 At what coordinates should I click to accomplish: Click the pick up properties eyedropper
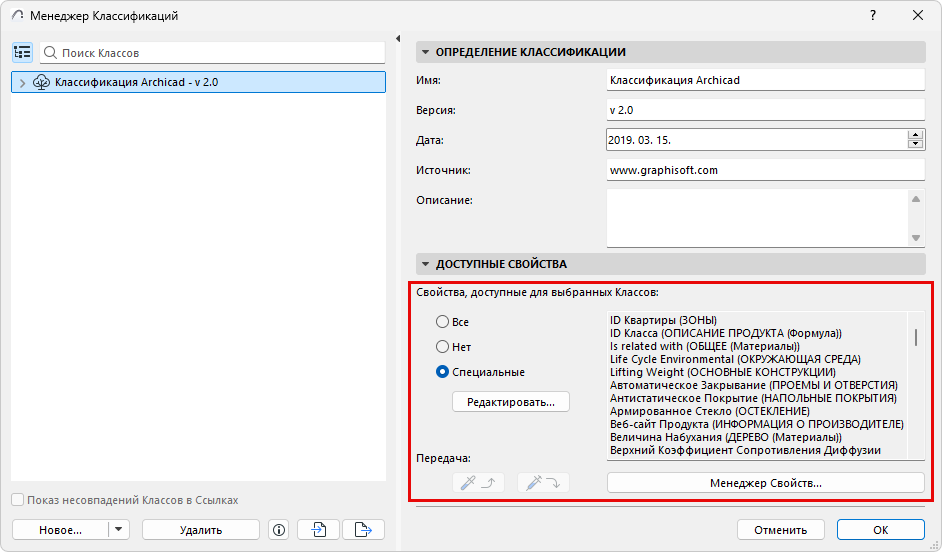(x=478, y=483)
